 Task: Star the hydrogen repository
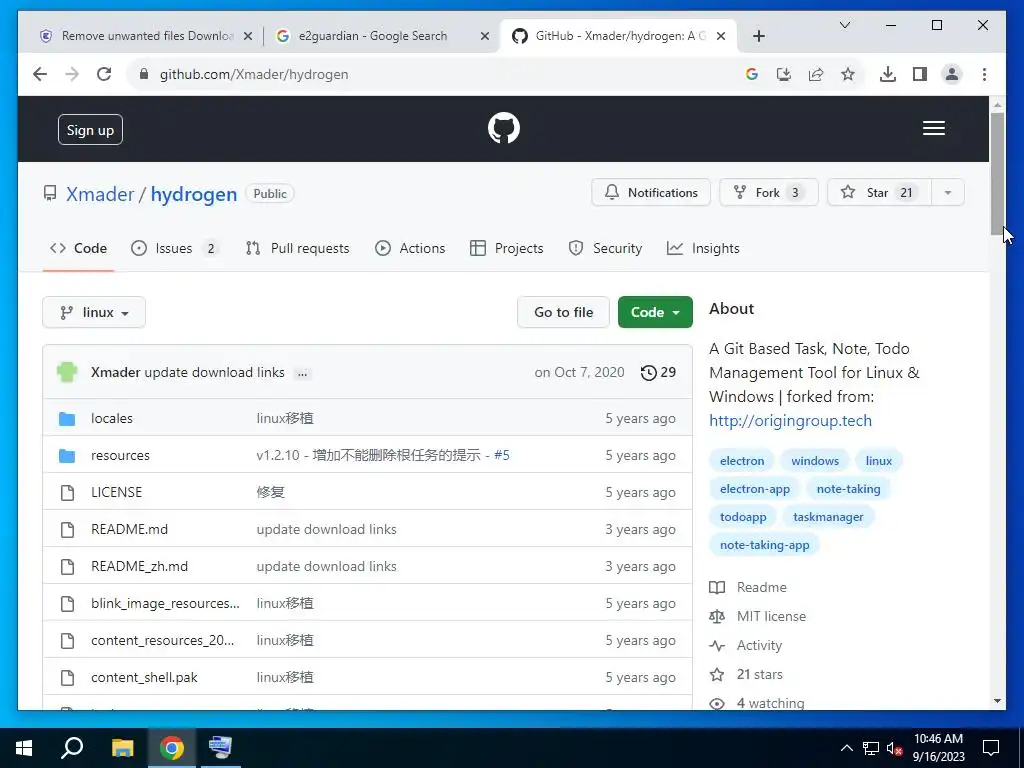(x=879, y=193)
